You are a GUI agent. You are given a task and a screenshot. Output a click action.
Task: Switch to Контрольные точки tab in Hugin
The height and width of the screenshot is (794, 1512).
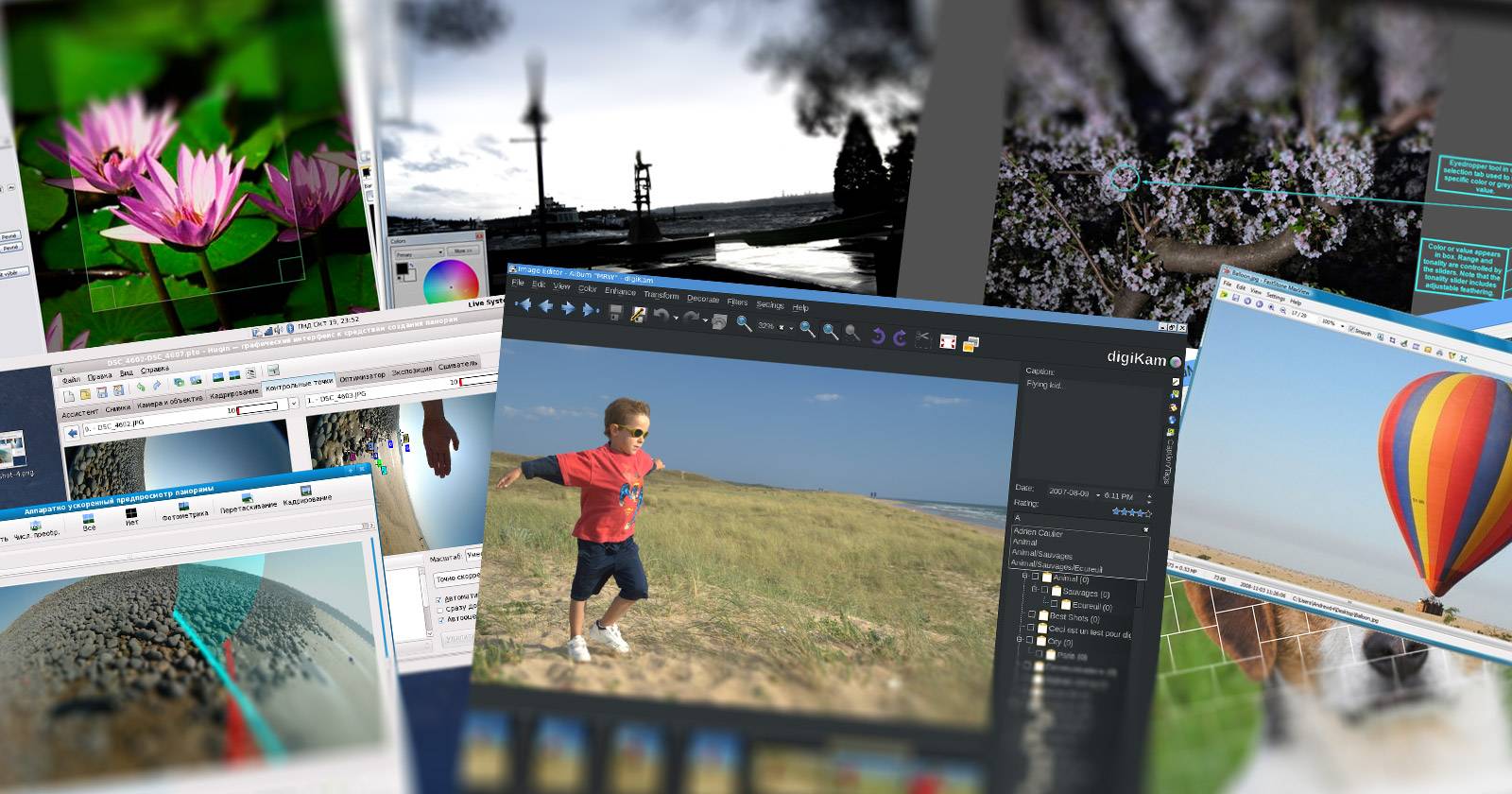pos(298,385)
